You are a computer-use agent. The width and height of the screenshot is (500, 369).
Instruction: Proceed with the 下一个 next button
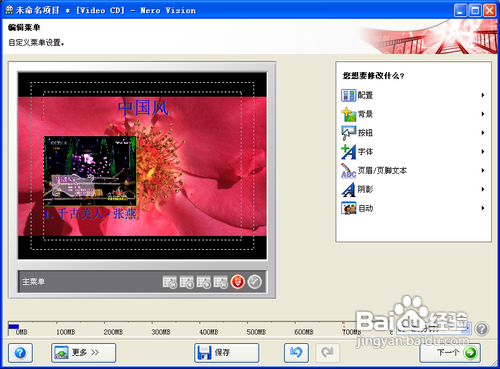tap(450, 353)
